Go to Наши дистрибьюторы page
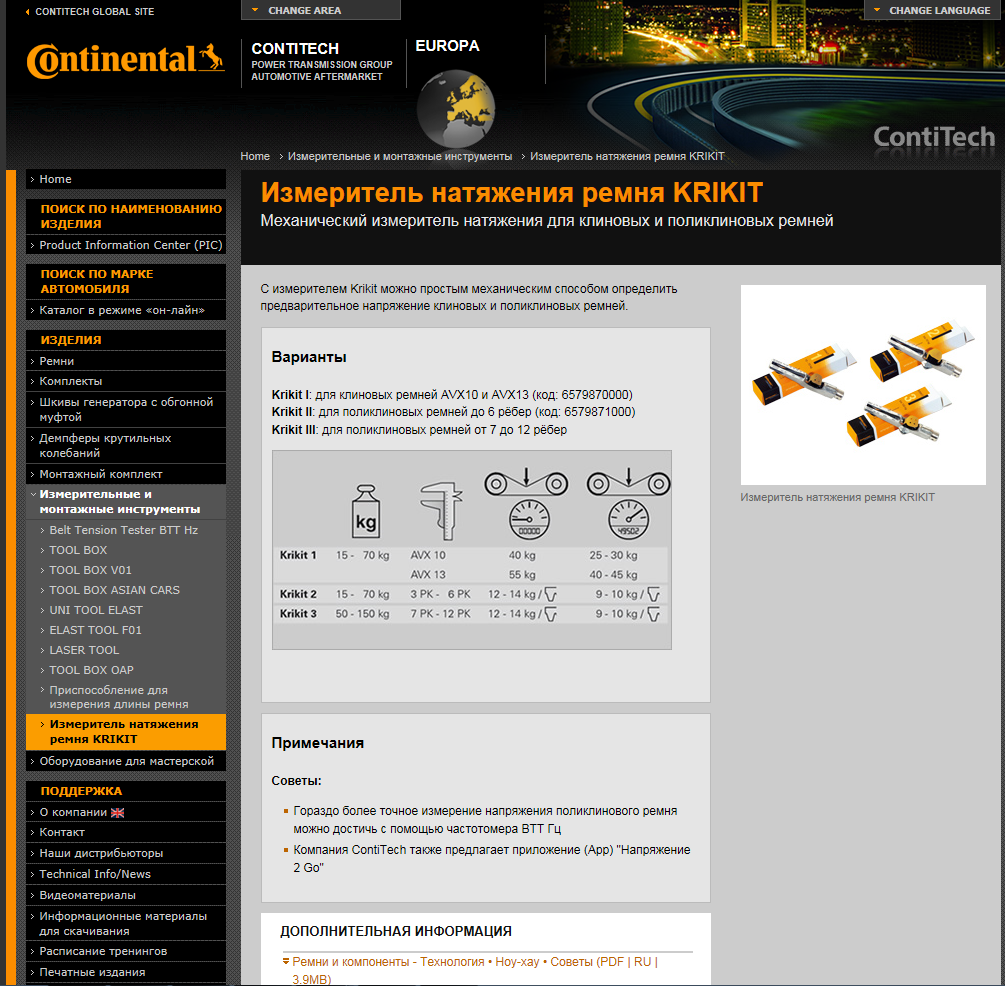Screen dimensions: 1005x986 point(101,853)
